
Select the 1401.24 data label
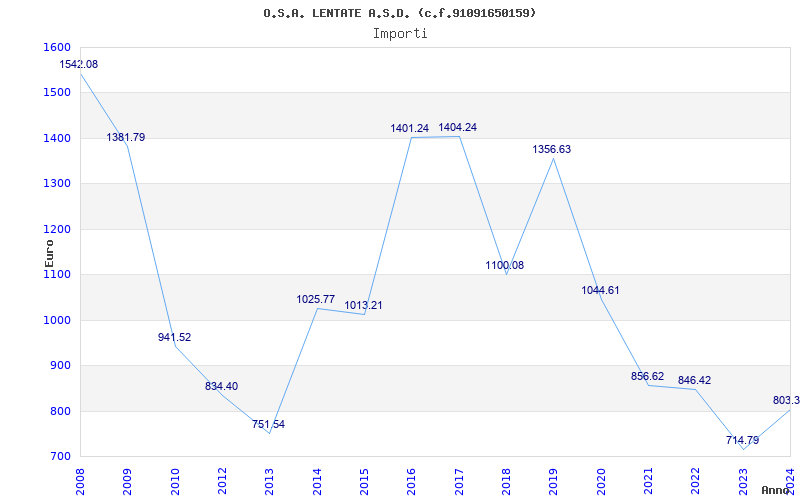(x=410, y=129)
